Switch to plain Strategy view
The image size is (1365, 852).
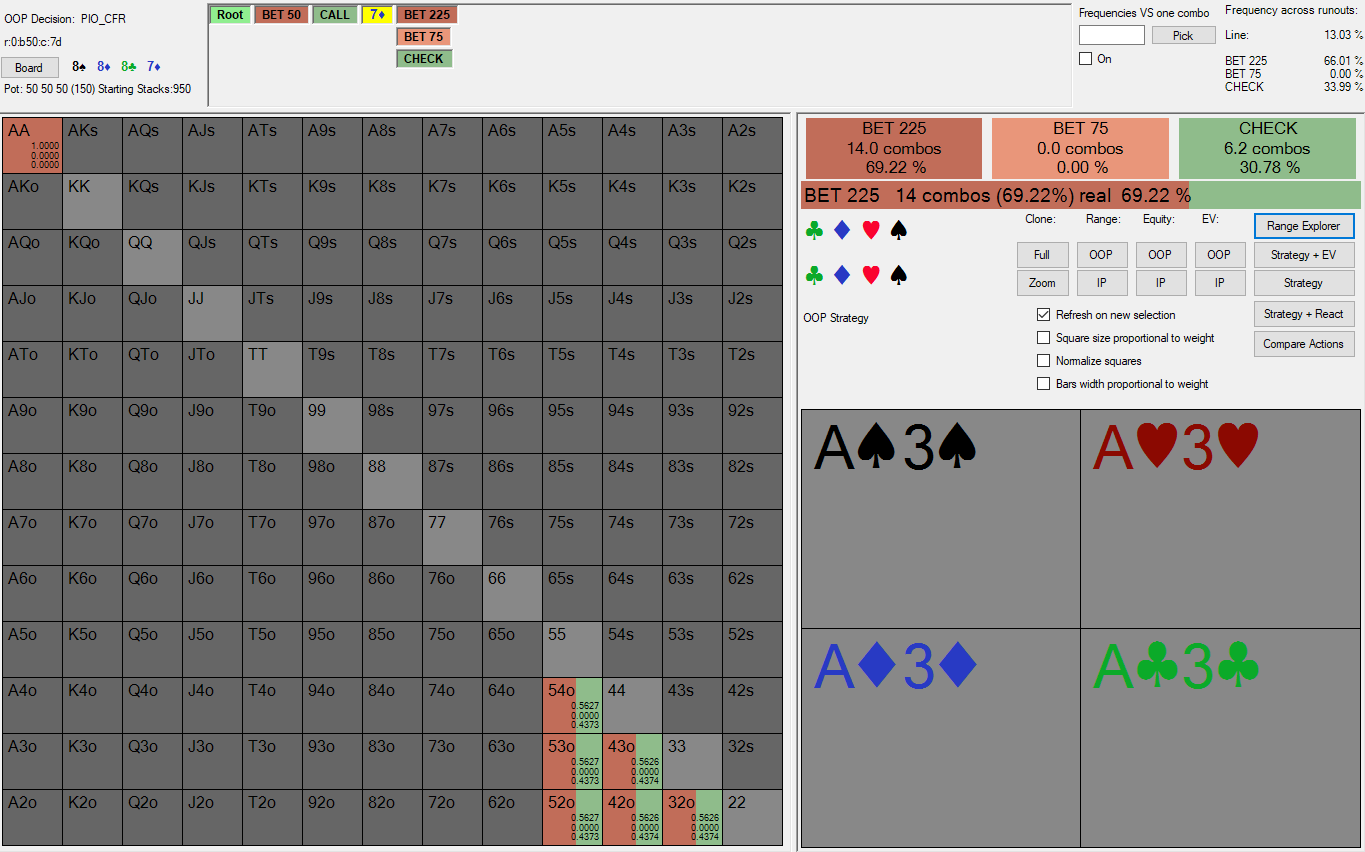pyautogui.click(x=1304, y=283)
